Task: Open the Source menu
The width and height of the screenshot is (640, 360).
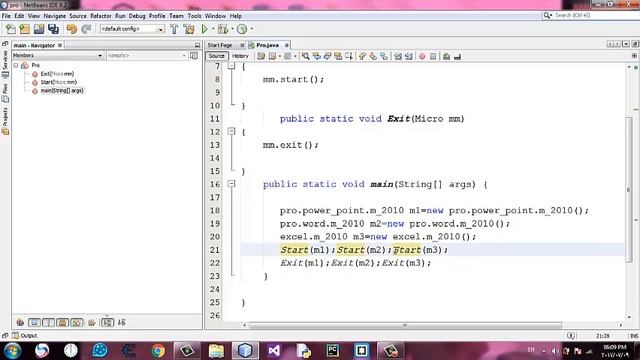Action: pyautogui.click(x=78, y=16)
